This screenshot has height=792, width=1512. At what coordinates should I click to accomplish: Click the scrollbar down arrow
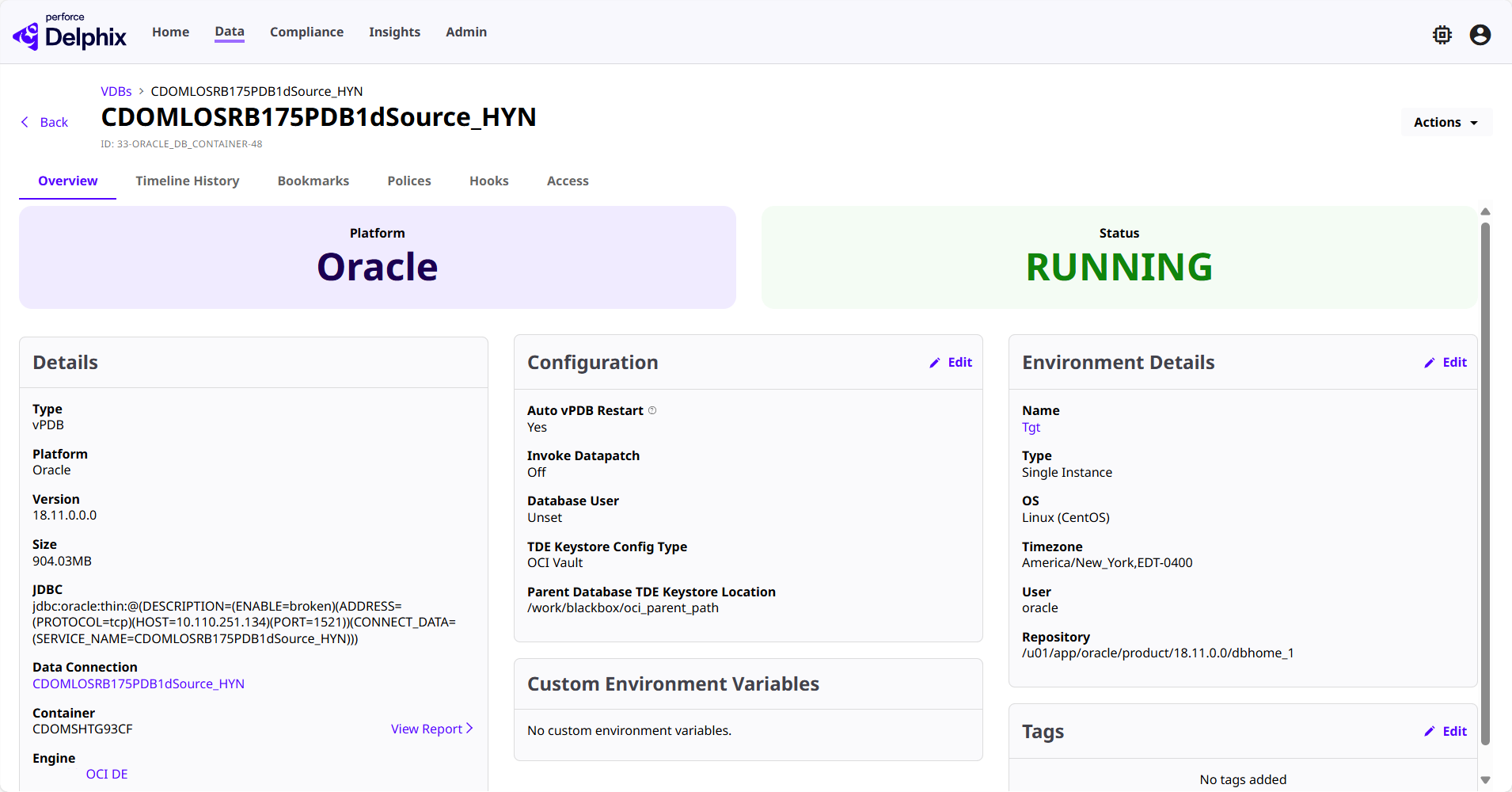(x=1485, y=779)
